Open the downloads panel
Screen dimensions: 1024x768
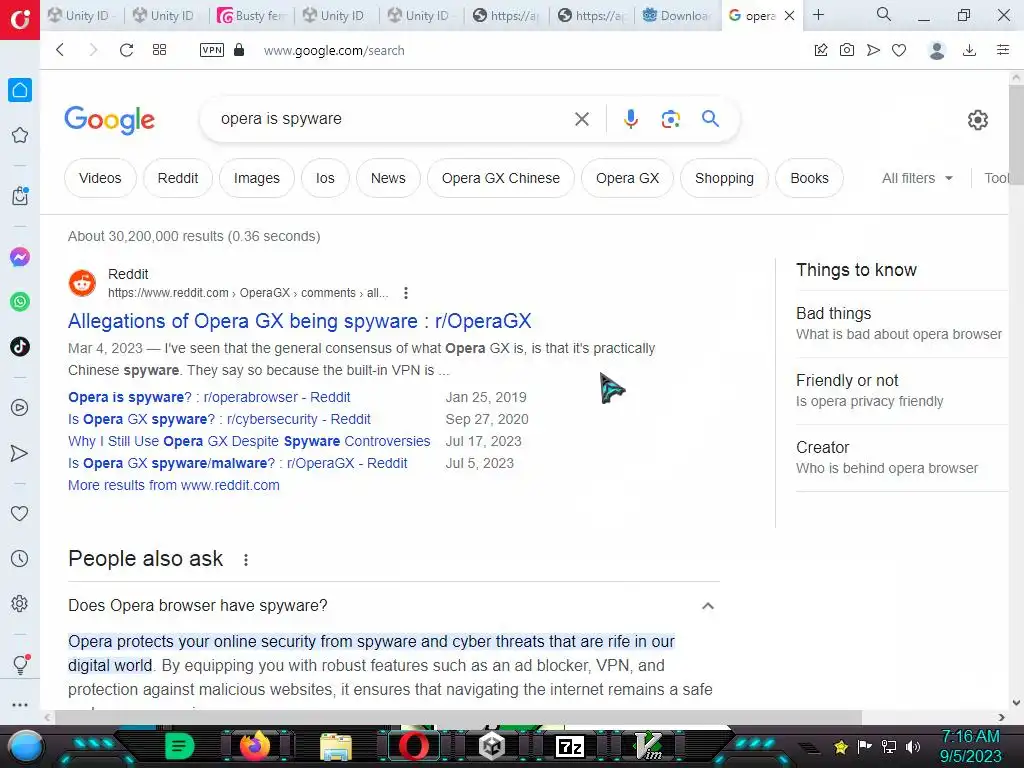click(970, 50)
